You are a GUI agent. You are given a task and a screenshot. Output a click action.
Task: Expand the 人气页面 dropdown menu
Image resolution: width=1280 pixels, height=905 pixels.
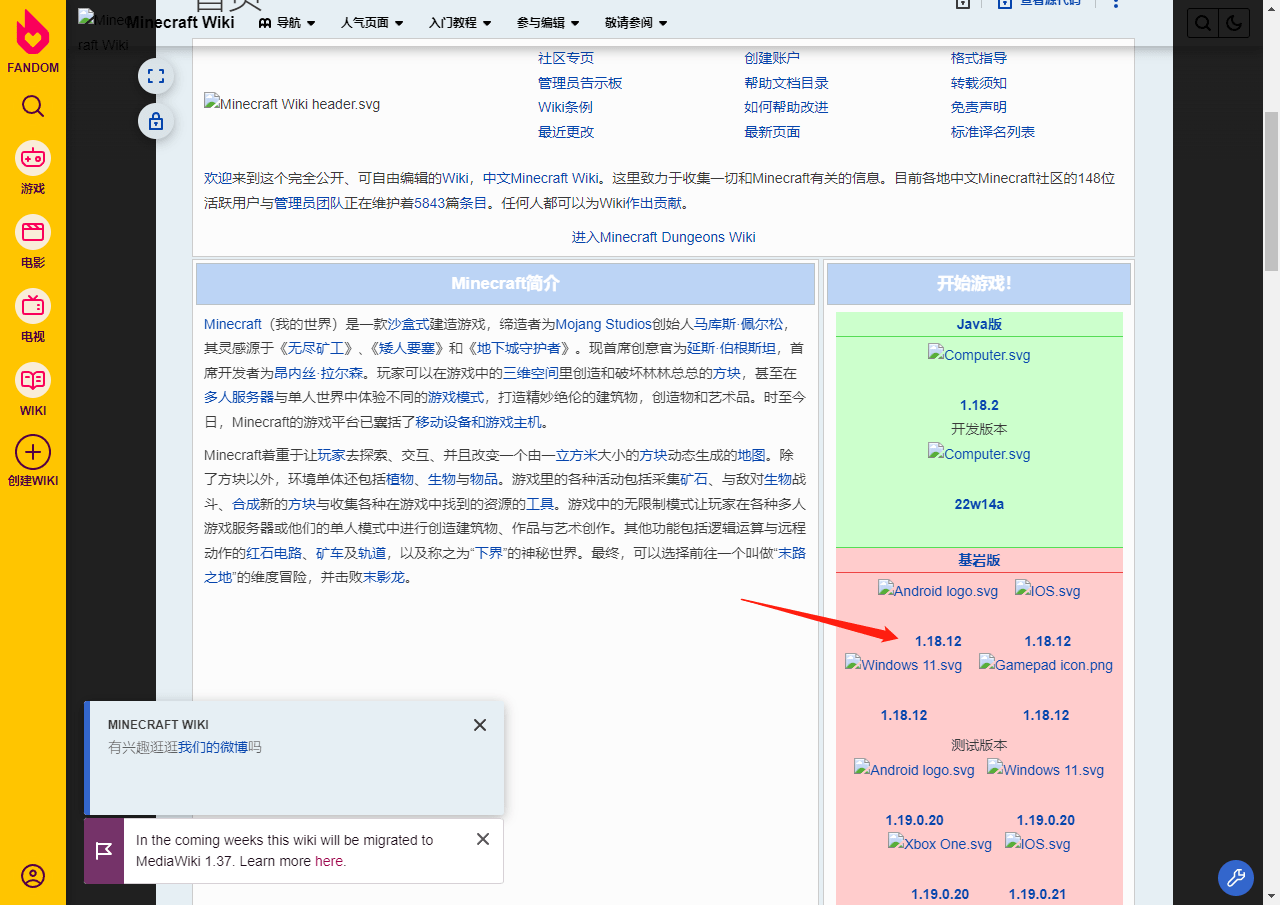click(x=372, y=23)
